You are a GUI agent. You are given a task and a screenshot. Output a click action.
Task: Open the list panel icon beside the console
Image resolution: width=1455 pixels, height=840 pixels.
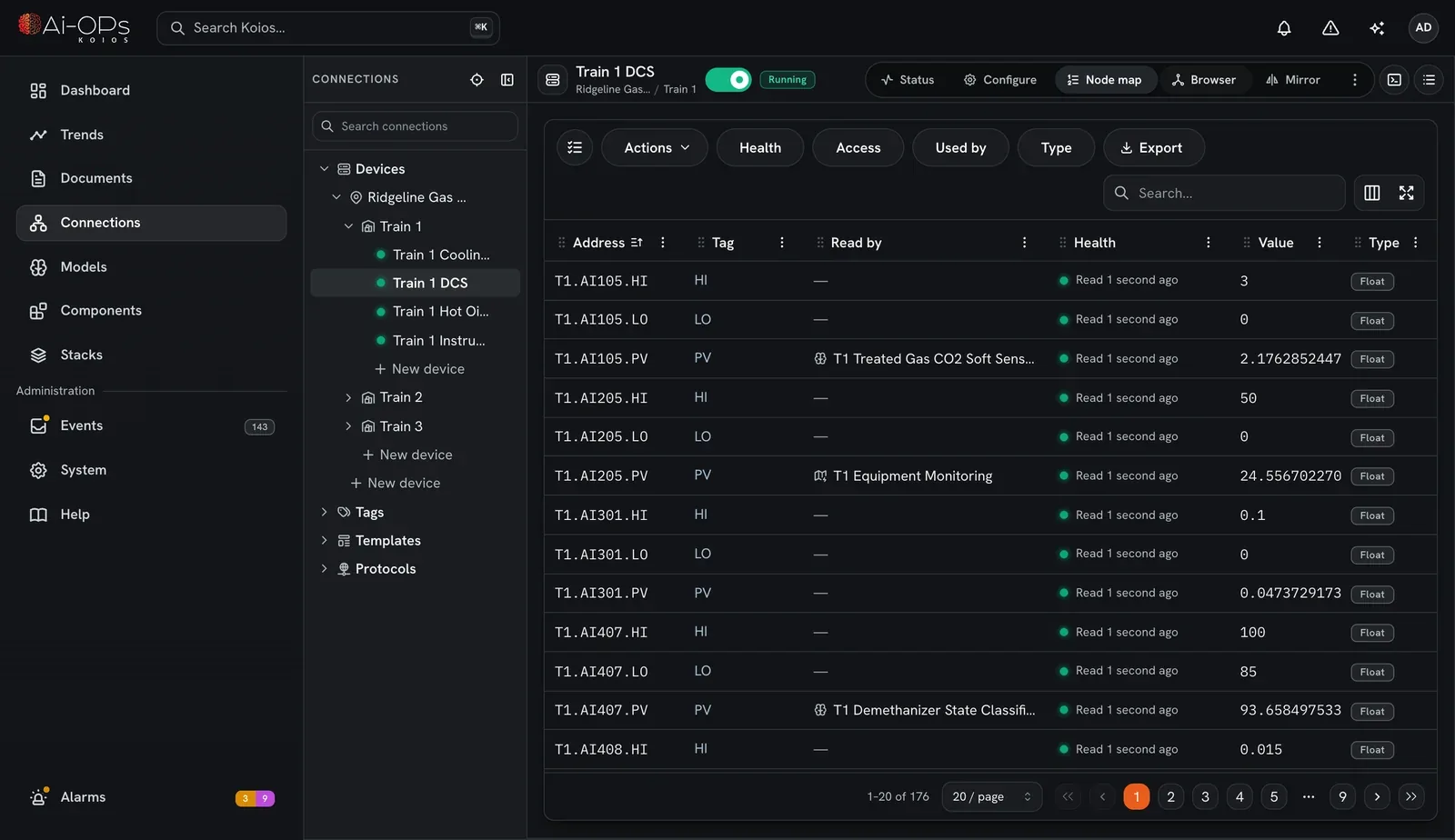click(1430, 80)
